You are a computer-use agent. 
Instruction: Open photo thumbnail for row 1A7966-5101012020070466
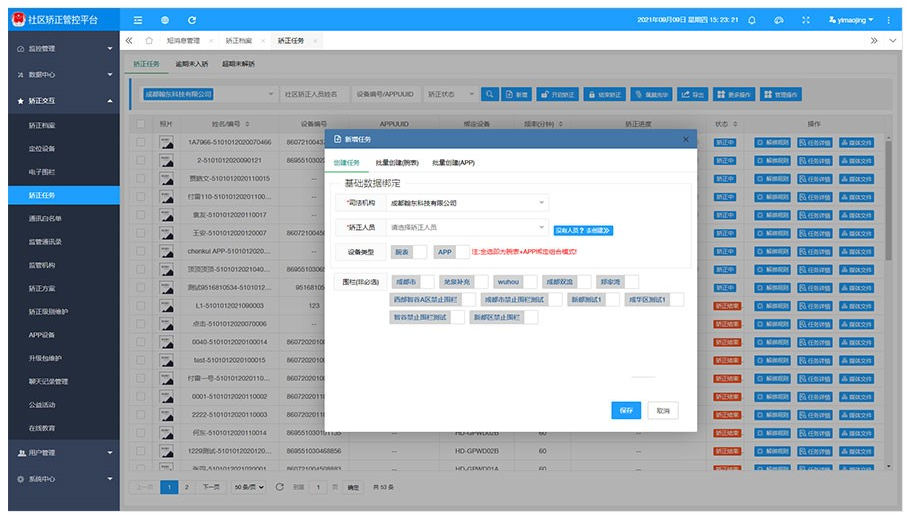167,142
